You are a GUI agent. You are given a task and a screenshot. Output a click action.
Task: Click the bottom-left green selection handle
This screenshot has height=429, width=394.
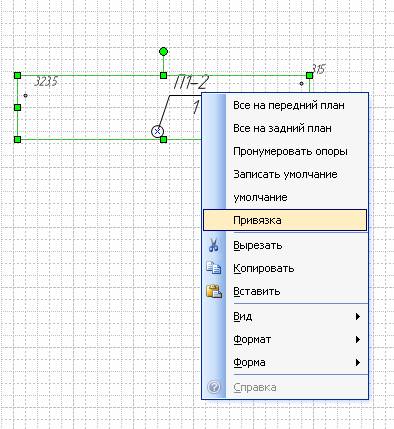tap(17, 139)
